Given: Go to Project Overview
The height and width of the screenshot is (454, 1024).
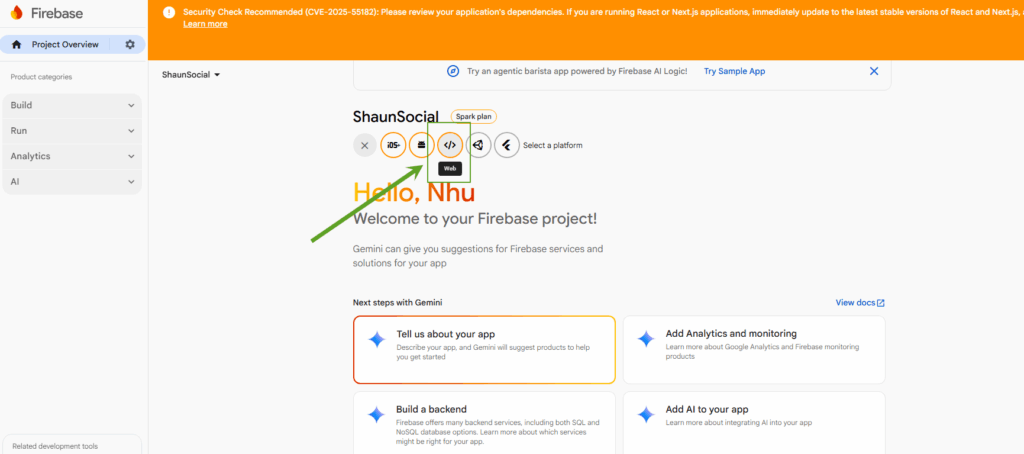Looking at the screenshot, I should point(64,45).
